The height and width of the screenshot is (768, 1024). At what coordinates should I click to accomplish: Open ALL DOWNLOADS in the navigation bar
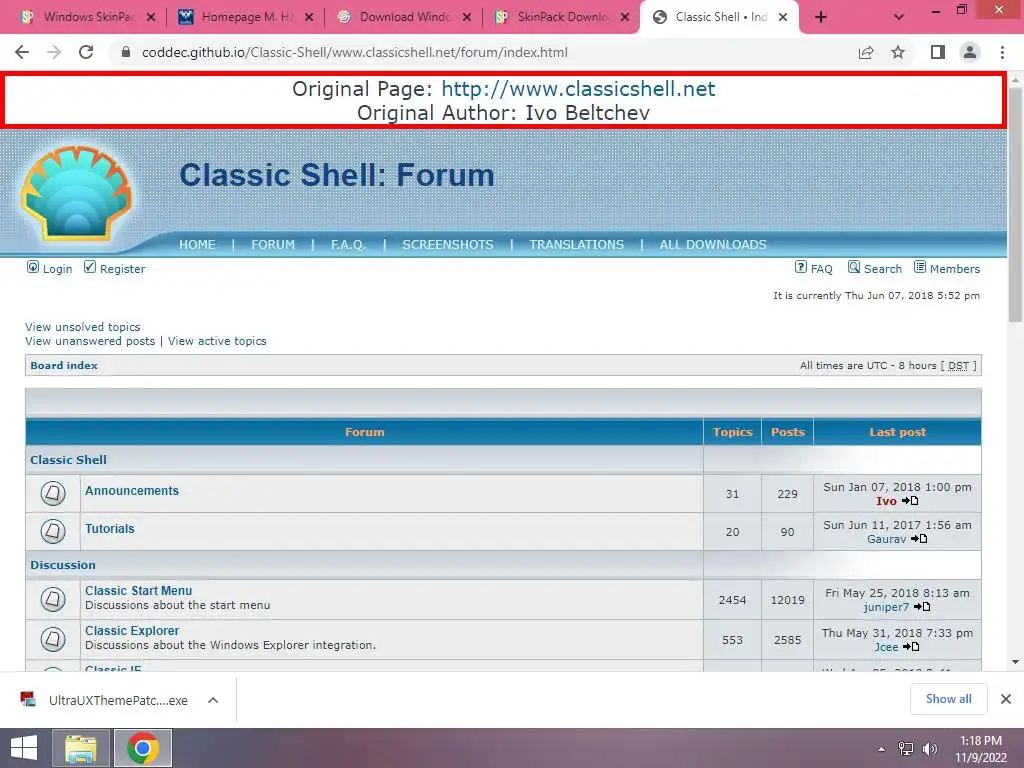tap(713, 244)
